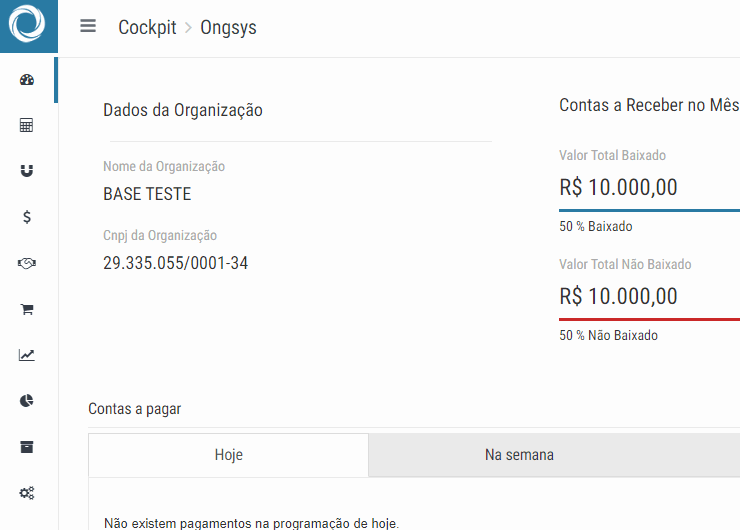Click the Nome da Organização label
740x530 pixels.
(x=164, y=166)
